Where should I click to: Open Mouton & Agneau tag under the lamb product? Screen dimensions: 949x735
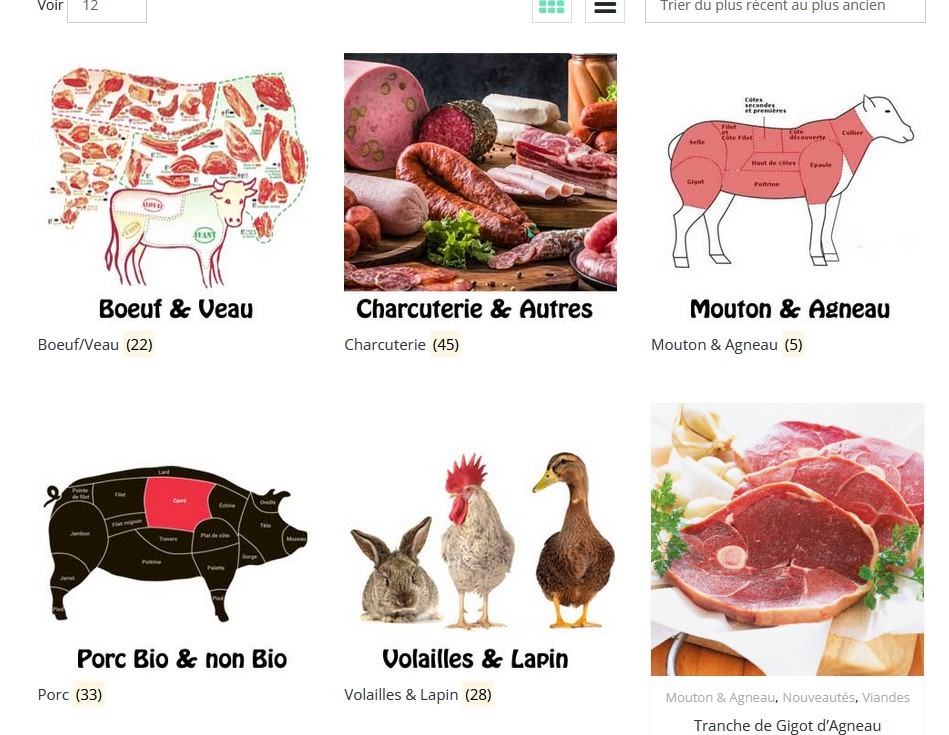point(720,697)
